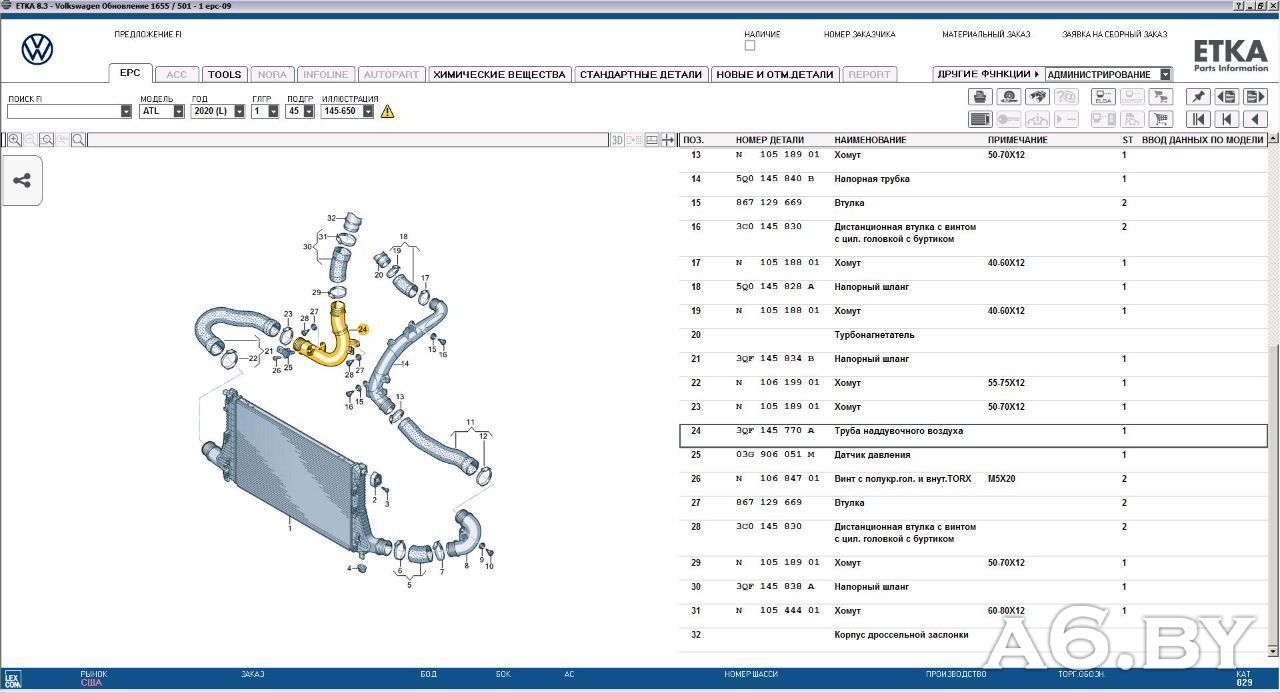1280x693 pixels.
Task: Open the ПОДГР subgroup 45 dropdown
Action: point(308,111)
